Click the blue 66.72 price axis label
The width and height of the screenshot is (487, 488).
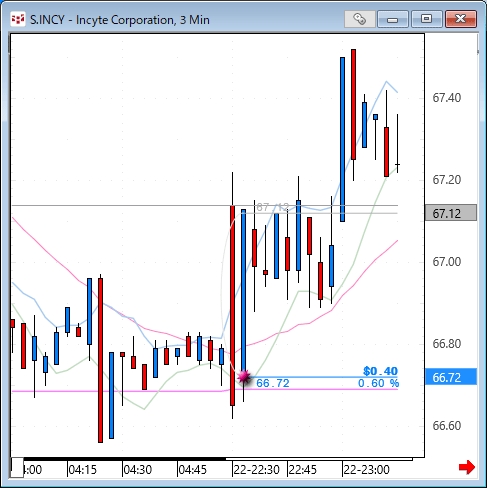[451, 377]
